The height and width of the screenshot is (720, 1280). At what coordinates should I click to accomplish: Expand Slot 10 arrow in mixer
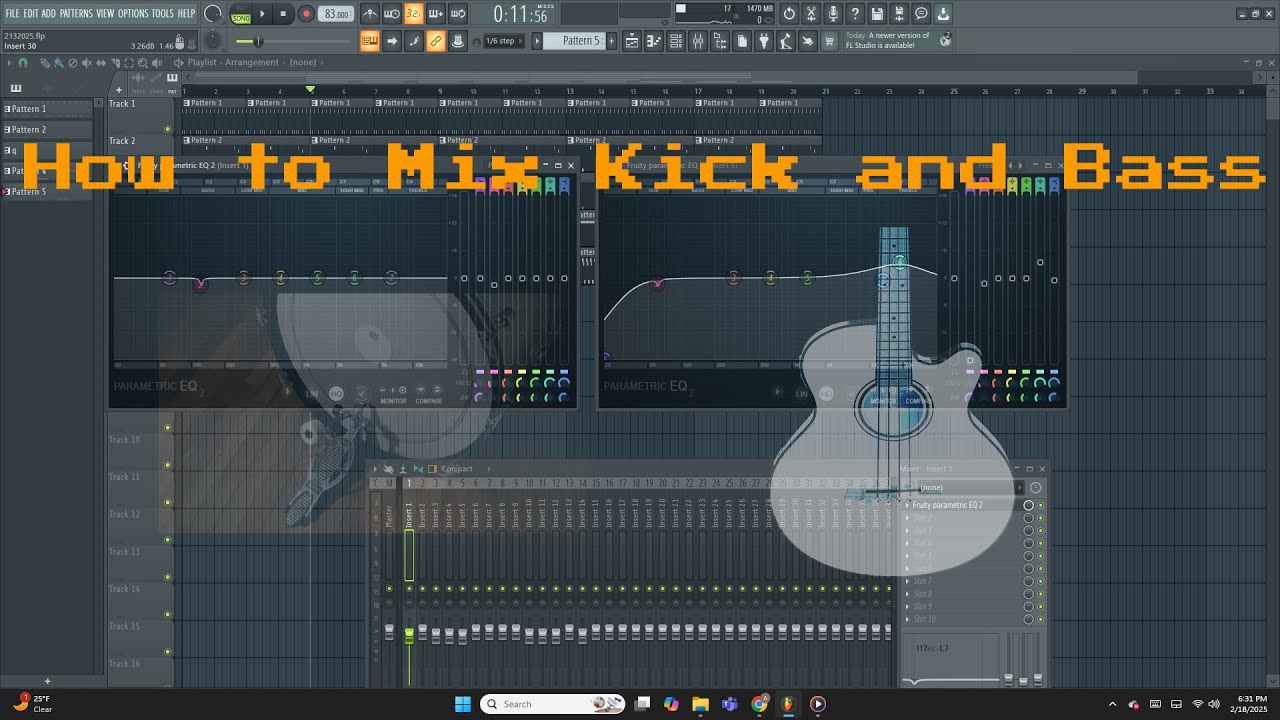[907, 619]
